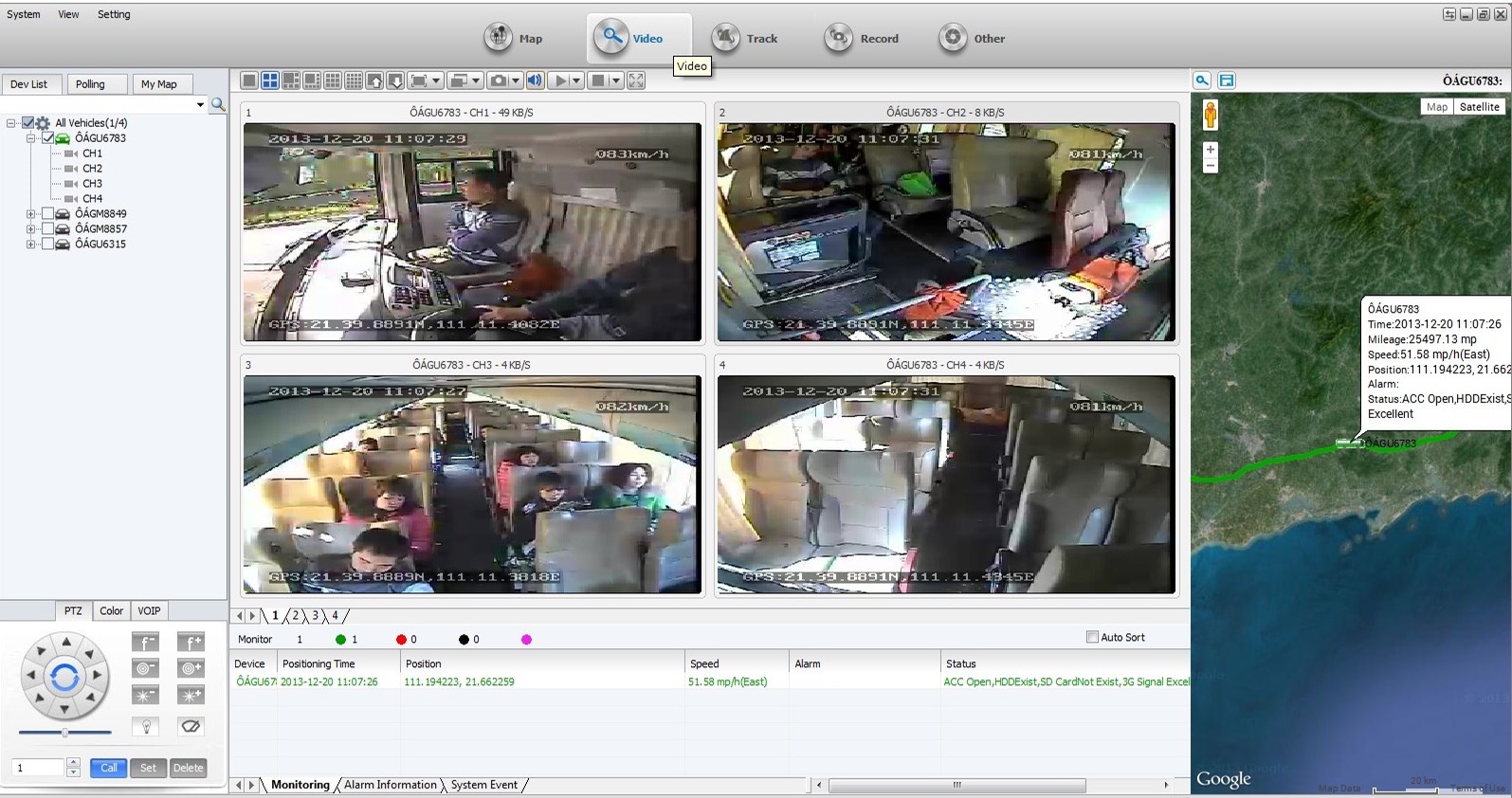Check the ÔÁGM8849 vehicle checkbox
1512x798 pixels.
(x=47, y=214)
